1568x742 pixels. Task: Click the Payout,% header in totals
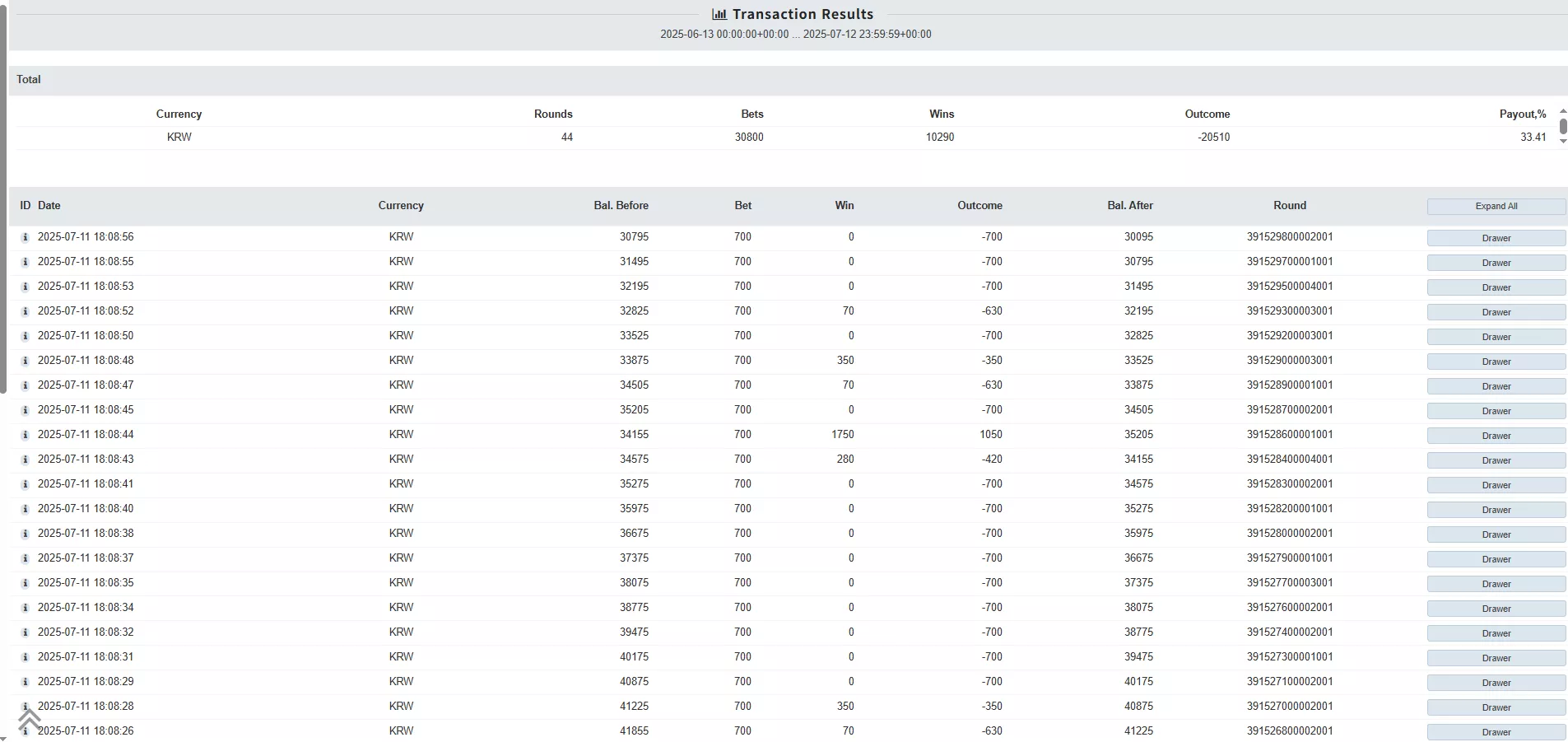[1523, 114]
